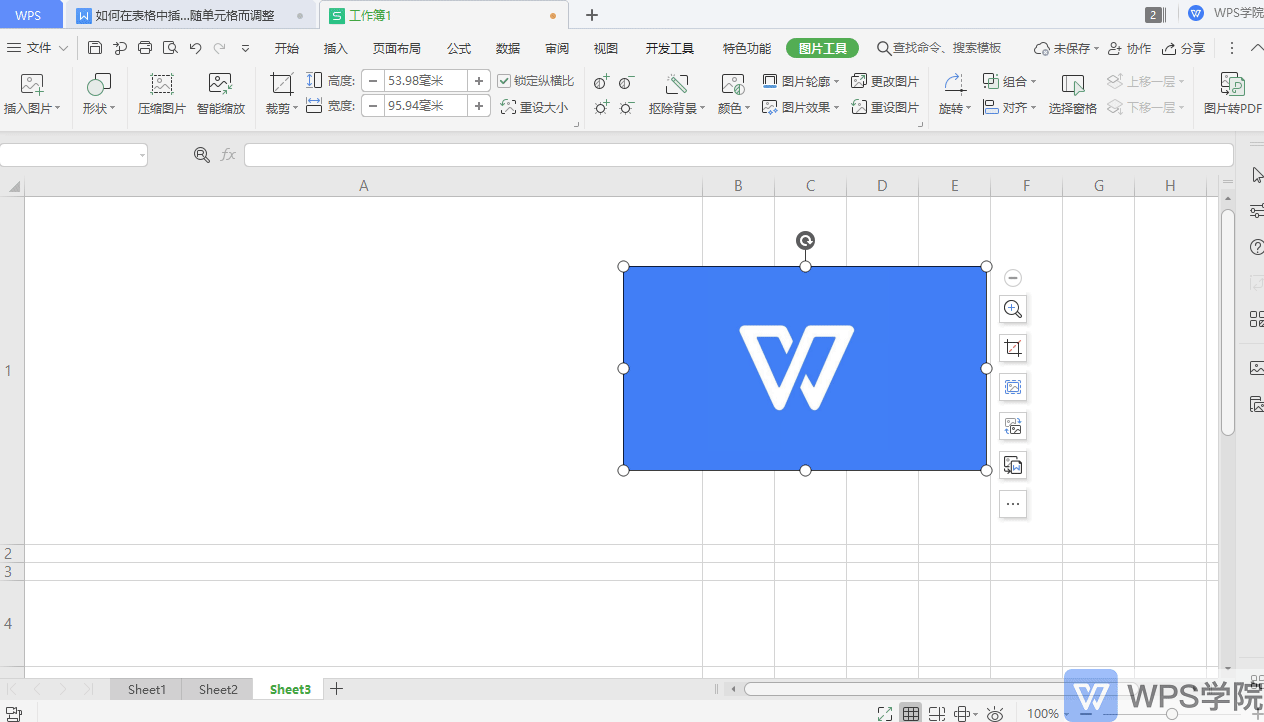Expand customize quick access toolbar arrow

point(245,48)
